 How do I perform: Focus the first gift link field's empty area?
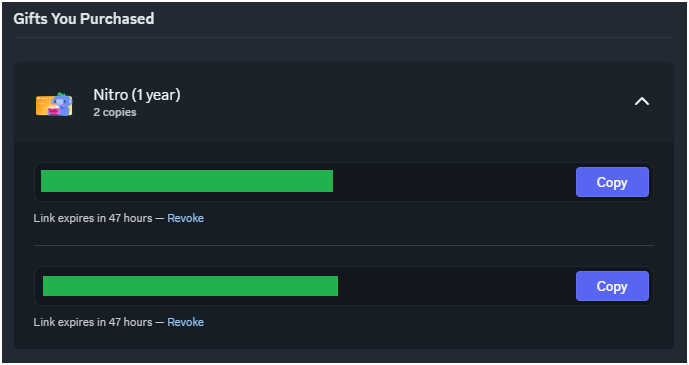point(454,182)
